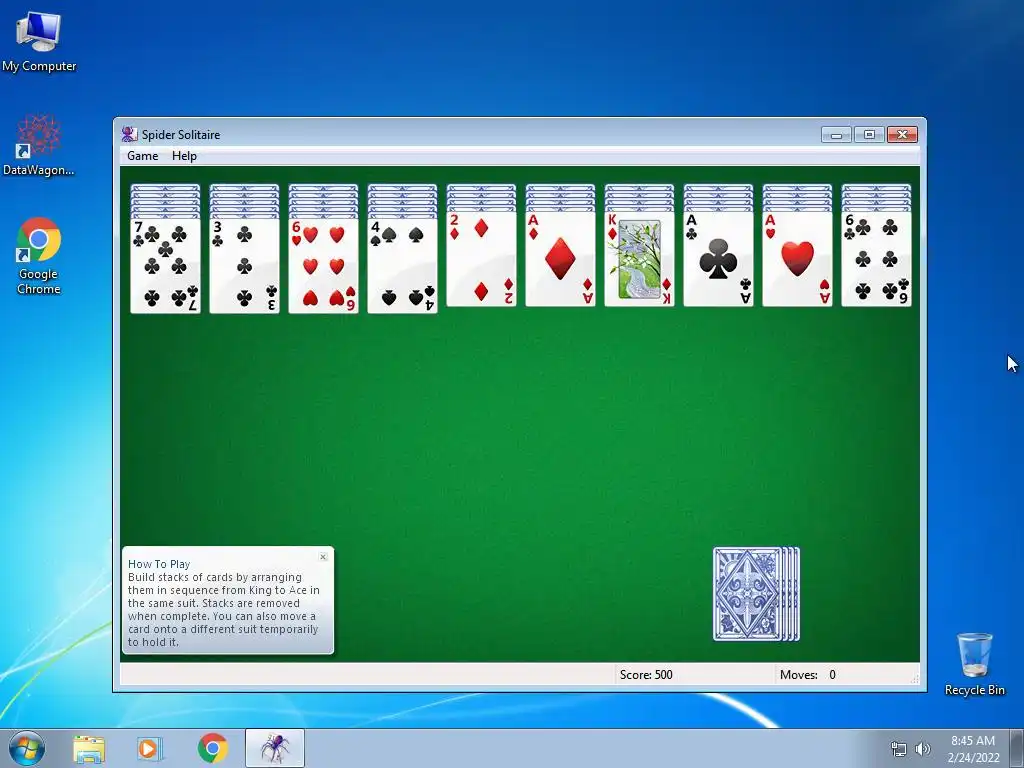Click the Spider Solitaire taskbar button
This screenshot has width=1024, height=768.
tap(275, 748)
